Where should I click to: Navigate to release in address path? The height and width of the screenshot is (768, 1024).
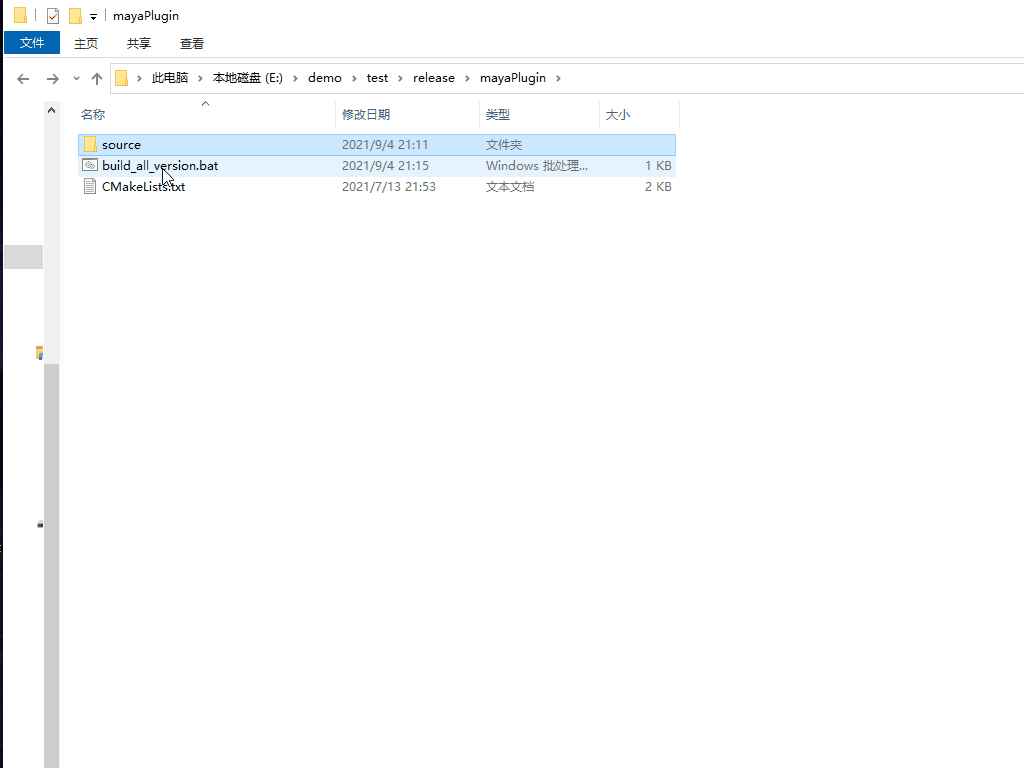coord(433,78)
